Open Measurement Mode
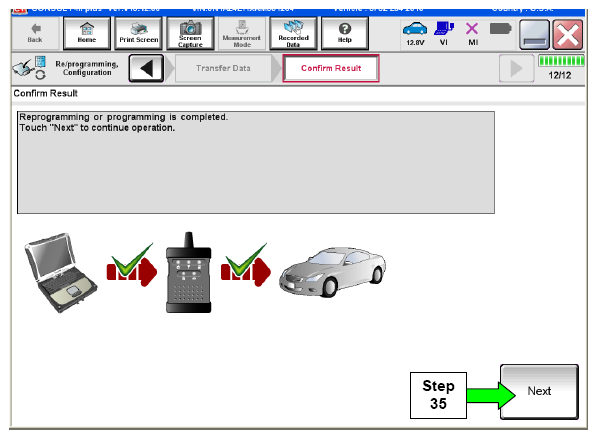This screenshot has width=597, height=439. [242, 34]
